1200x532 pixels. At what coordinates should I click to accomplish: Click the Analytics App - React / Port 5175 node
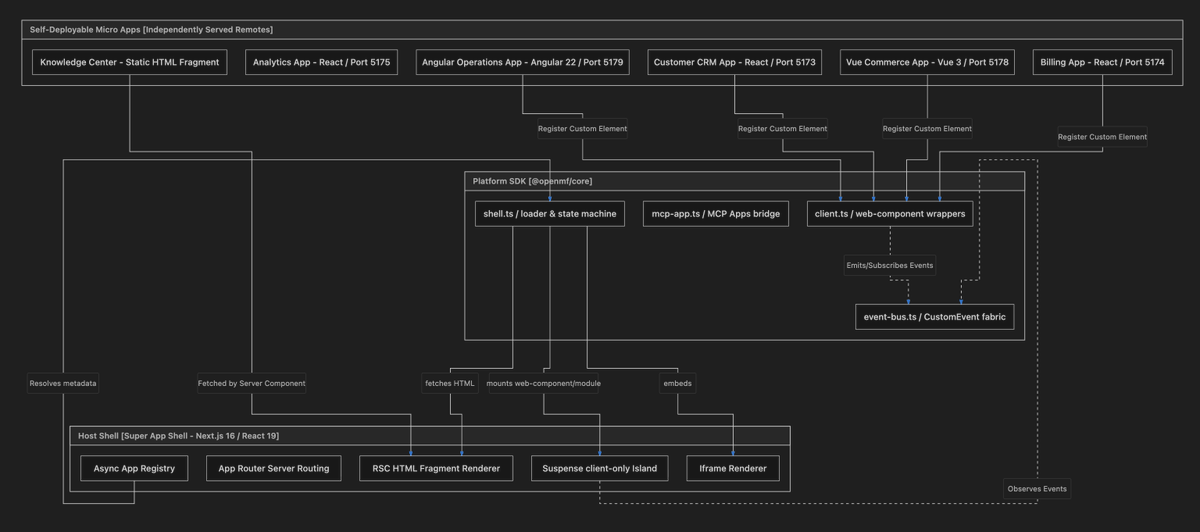321,62
